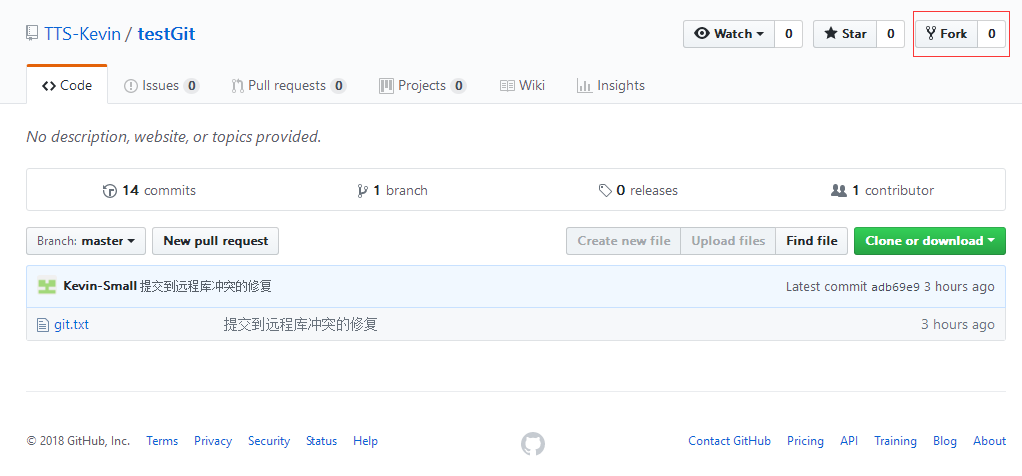Click the GitHub Octocat footer logo
The width and height of the screenshot is (1022, 476).
point(533,444)
